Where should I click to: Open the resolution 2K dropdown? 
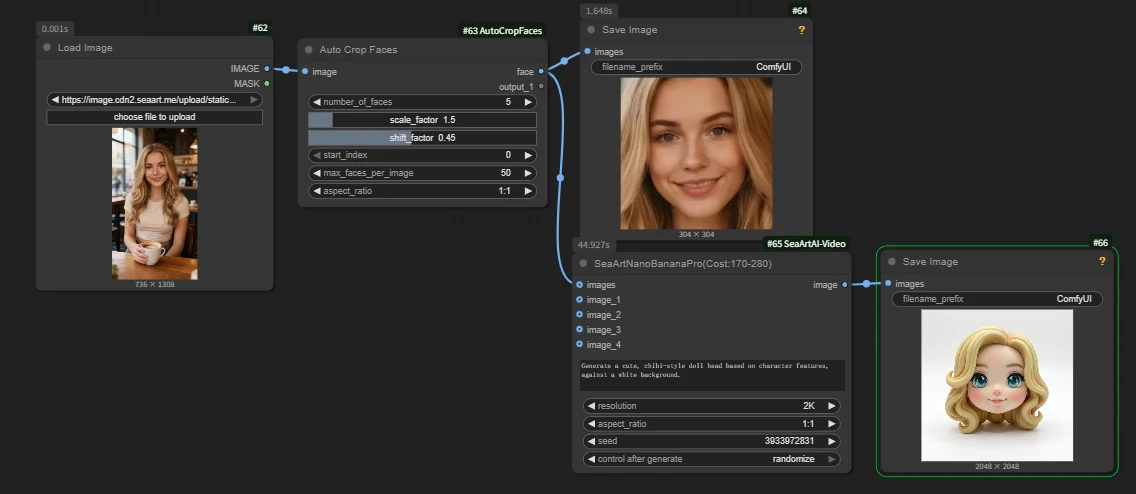[711, 406]
